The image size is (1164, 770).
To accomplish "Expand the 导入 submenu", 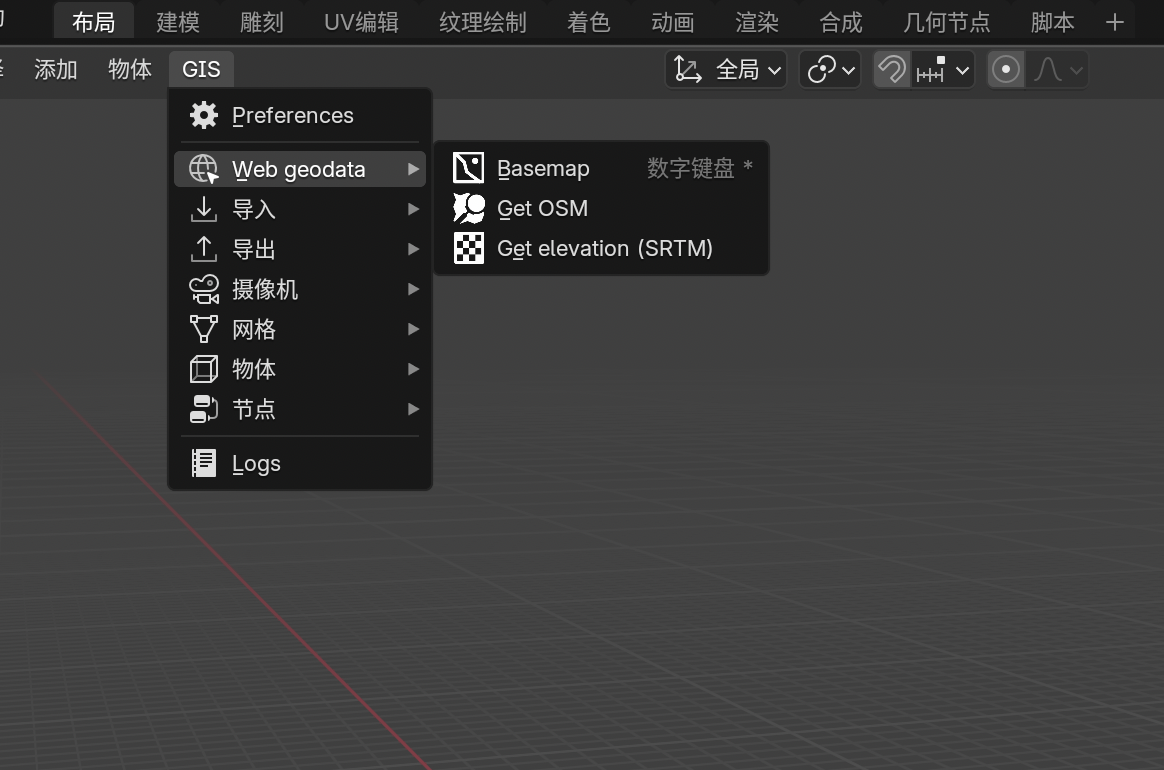I will tap(300, 209).
